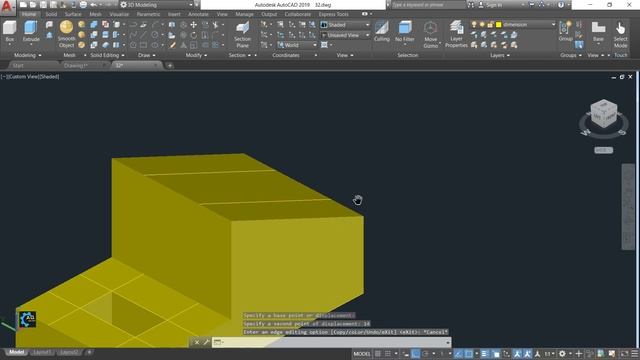The image size is (640, 360).
Task: Select the Model layout tab
Action: [16, 352]
